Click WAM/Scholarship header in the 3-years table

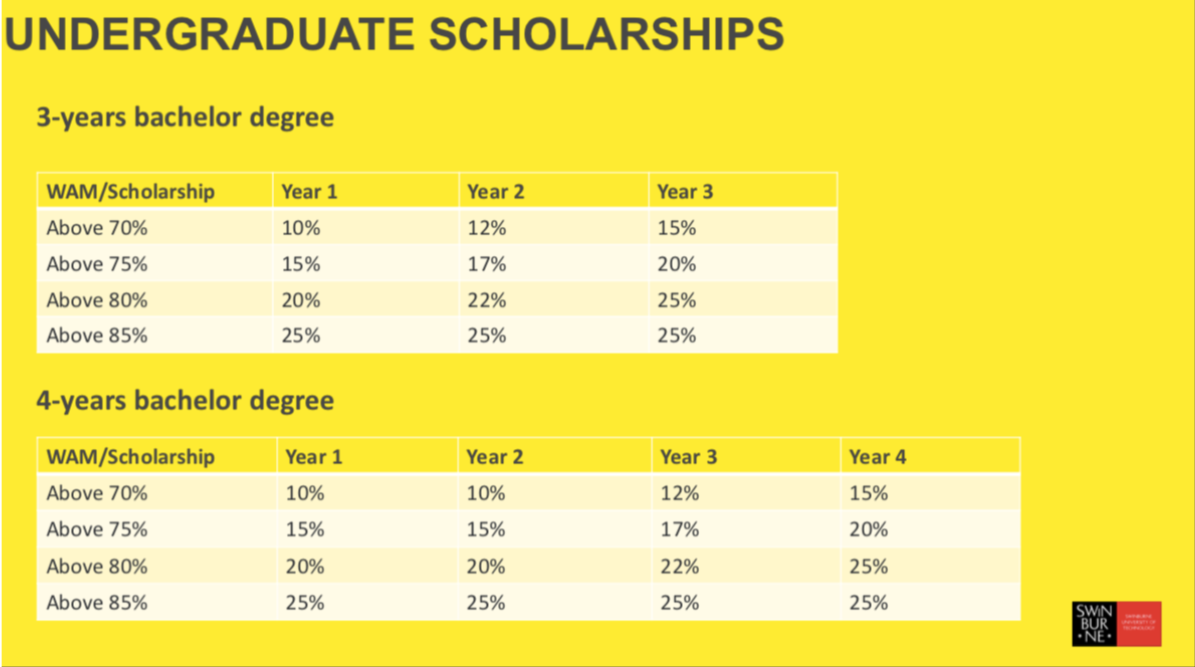[131, 191]
